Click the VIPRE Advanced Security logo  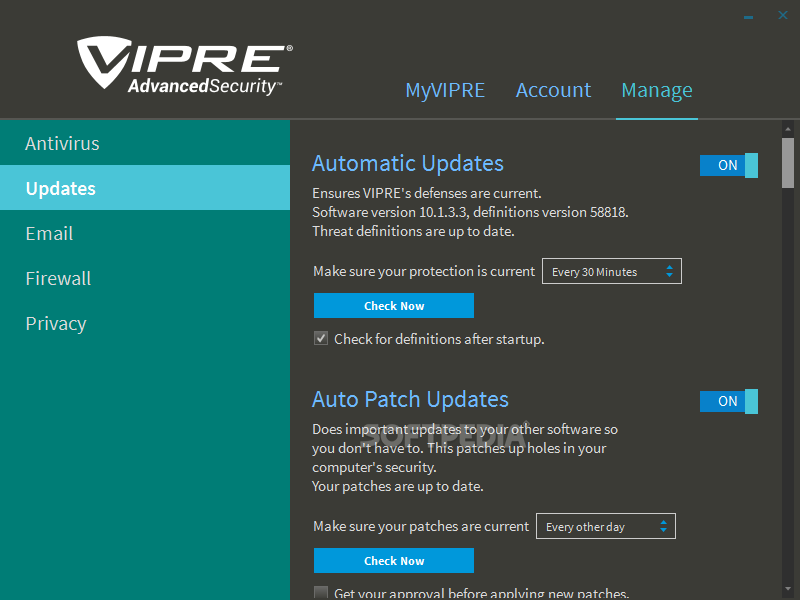[185, 66]
